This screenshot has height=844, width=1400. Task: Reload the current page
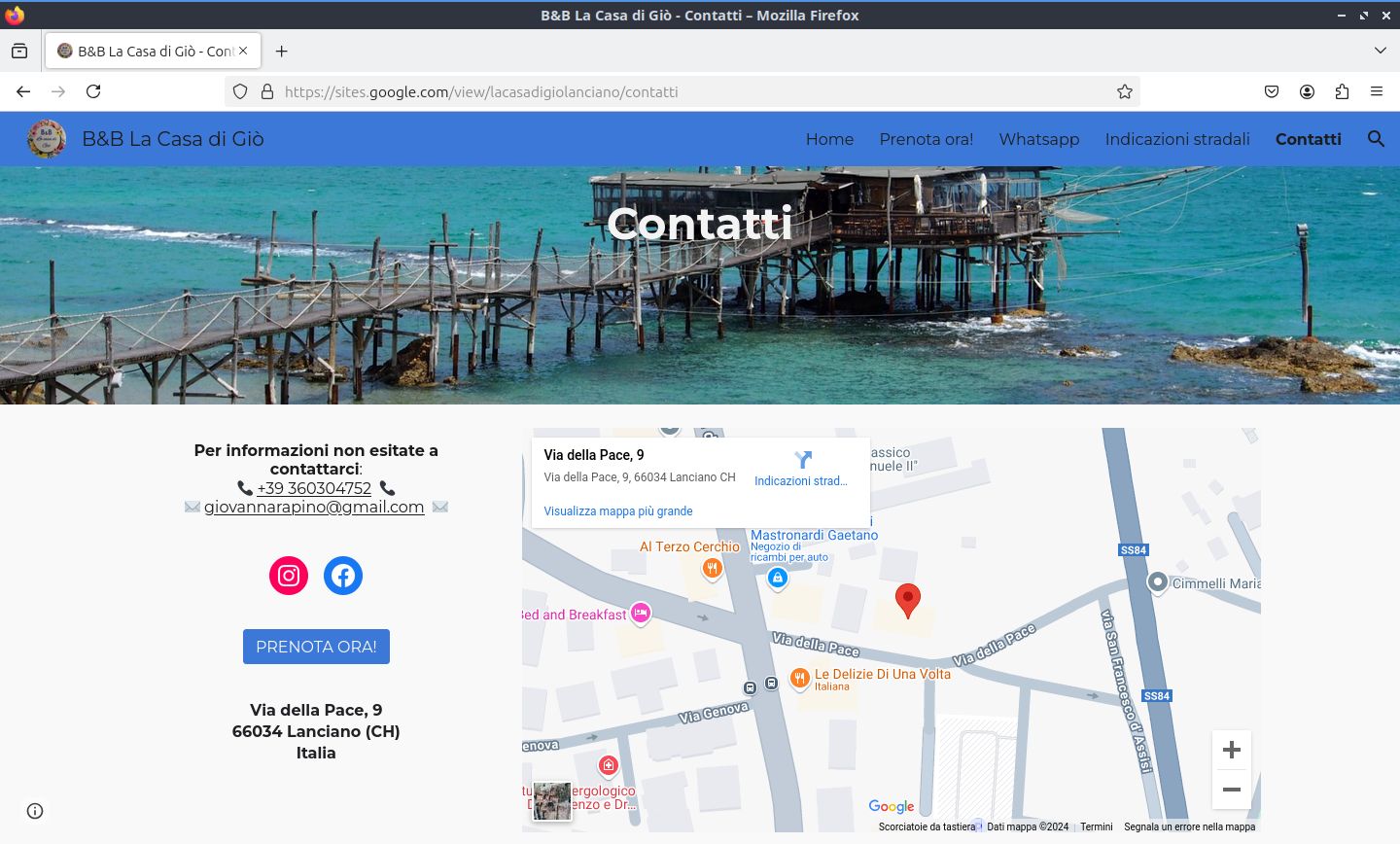tap(93, 91)
